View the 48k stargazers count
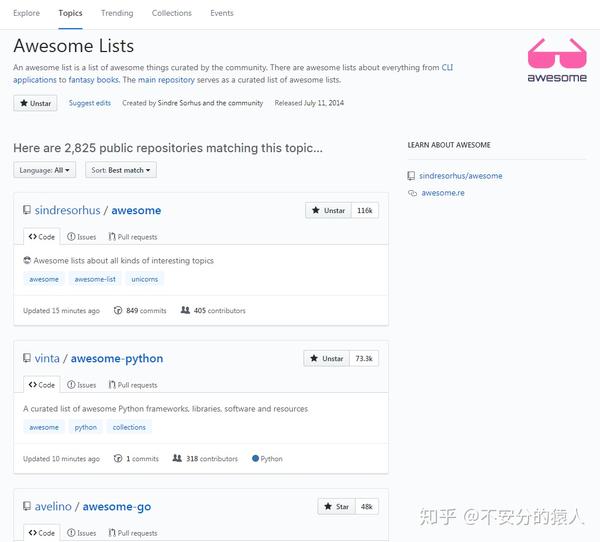Viewport: 600px width, 542px height. 367,506
